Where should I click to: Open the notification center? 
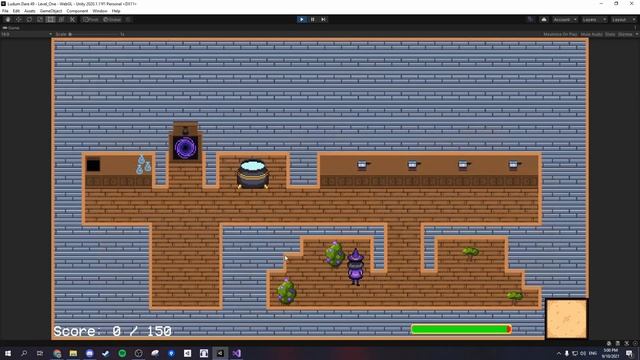pyautogui.click(x=629, y=353)
